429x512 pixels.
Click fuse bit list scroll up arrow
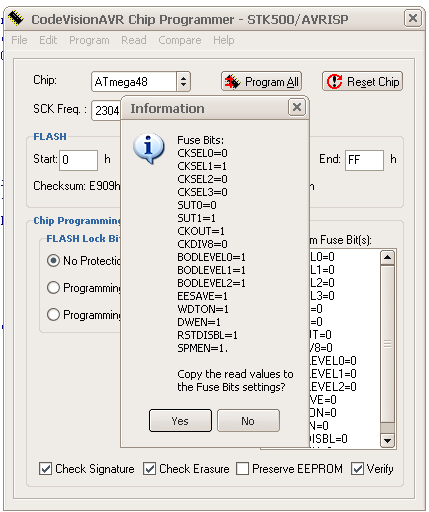click(387, 257)
